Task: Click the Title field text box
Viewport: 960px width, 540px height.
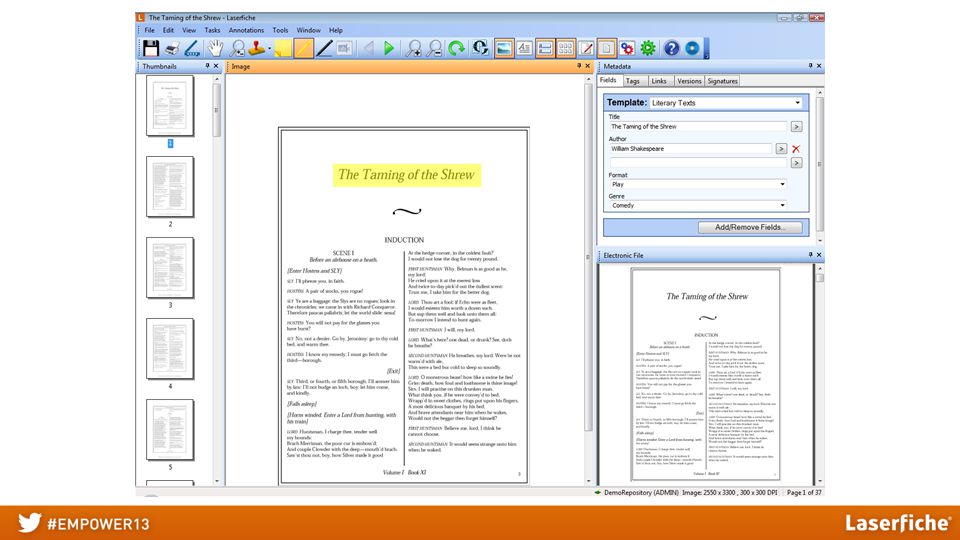Action: pos(697,127)
